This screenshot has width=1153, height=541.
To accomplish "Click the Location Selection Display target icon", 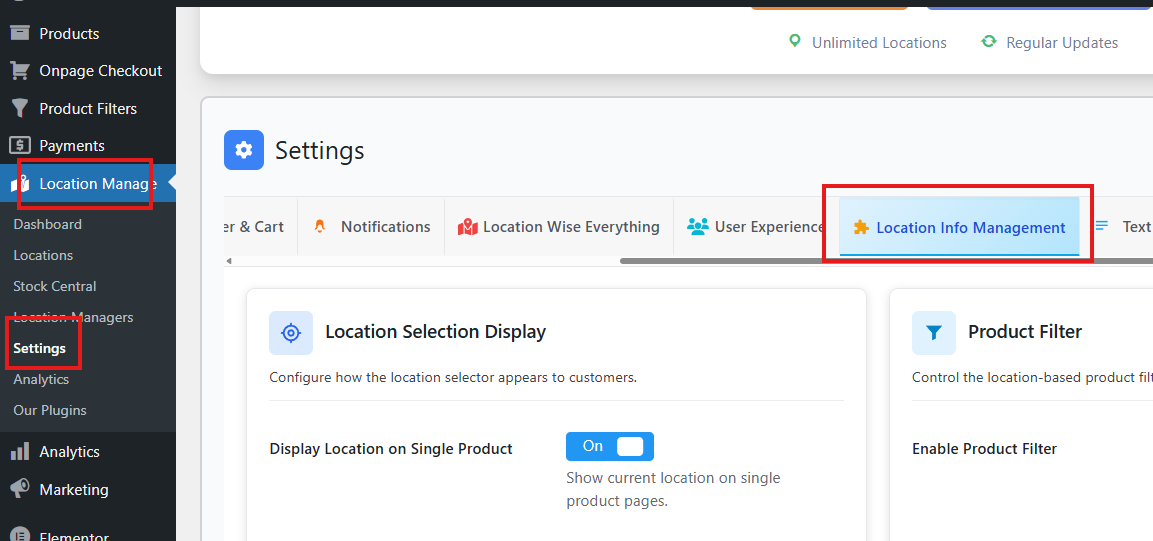I will coord(291,333).
